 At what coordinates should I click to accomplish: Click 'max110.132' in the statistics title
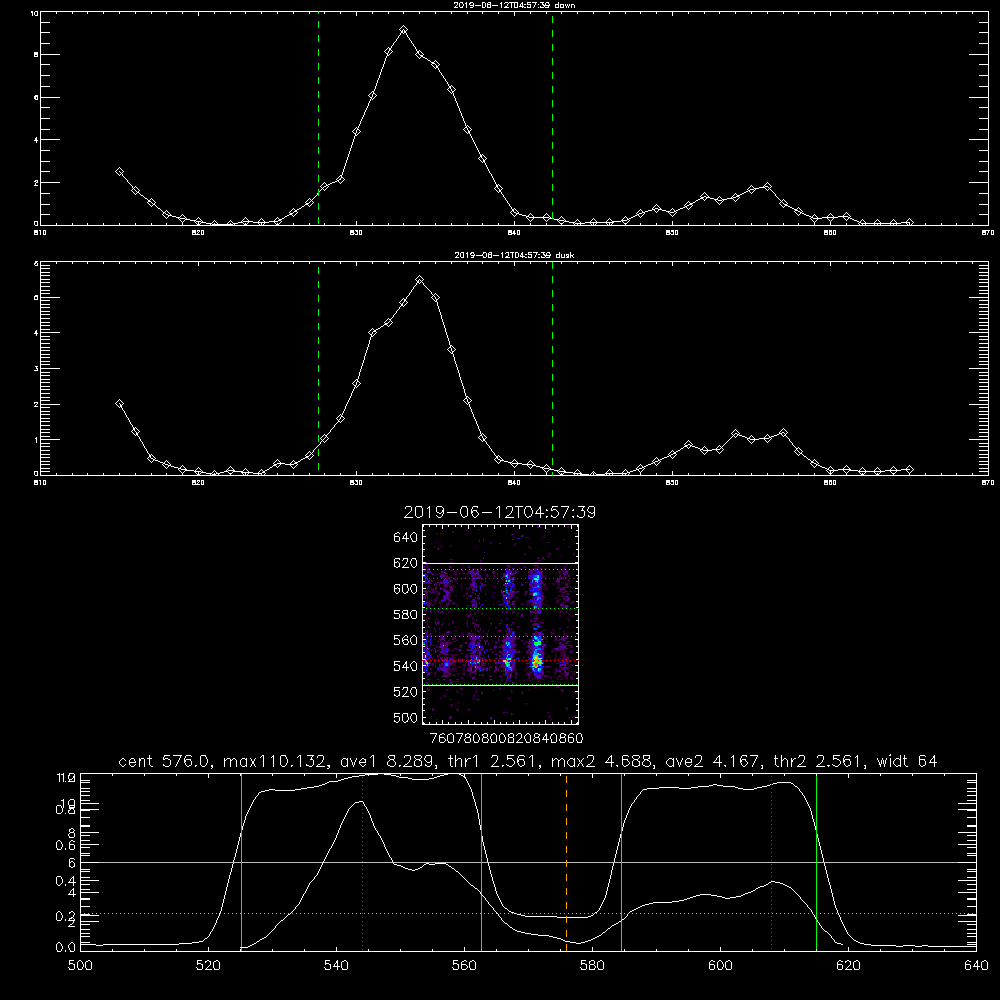(274, 761)
